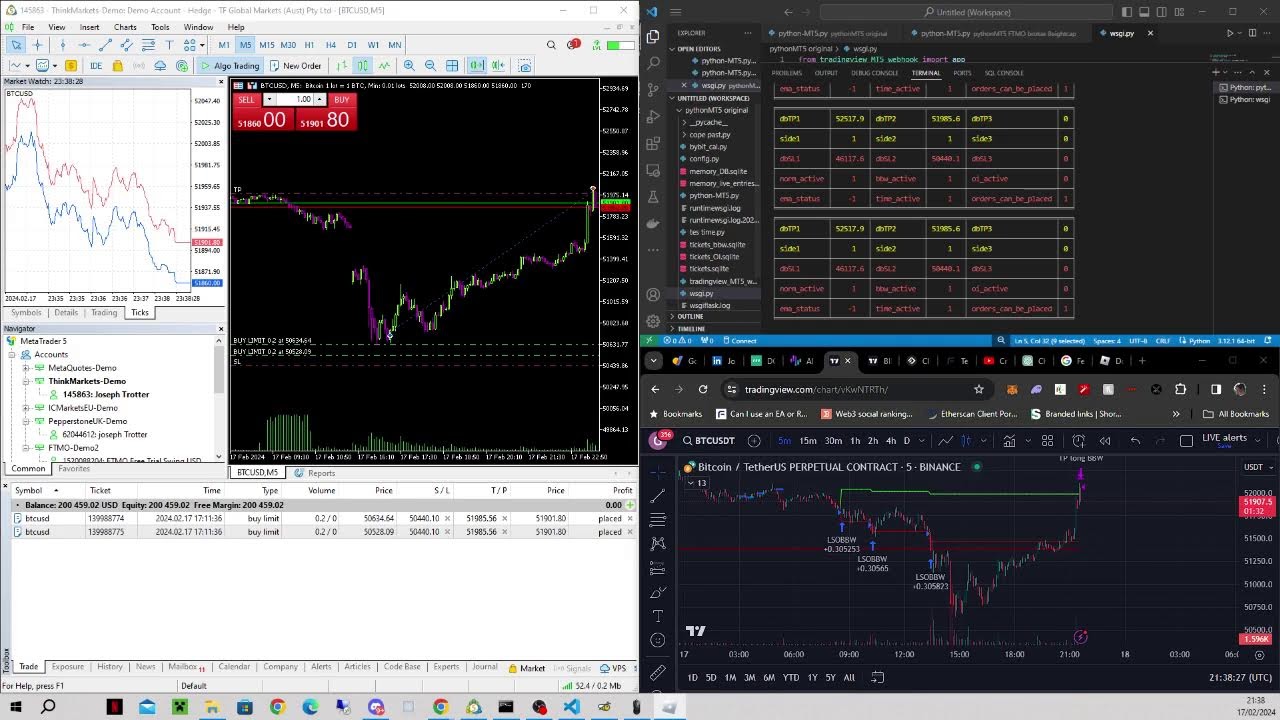Image resolution: width=1280 pixels, height=720 pixels.
Task: Select TradingView emoji icon in drawing sidebar
Action: pyautogui.click(x=657, y=640)
